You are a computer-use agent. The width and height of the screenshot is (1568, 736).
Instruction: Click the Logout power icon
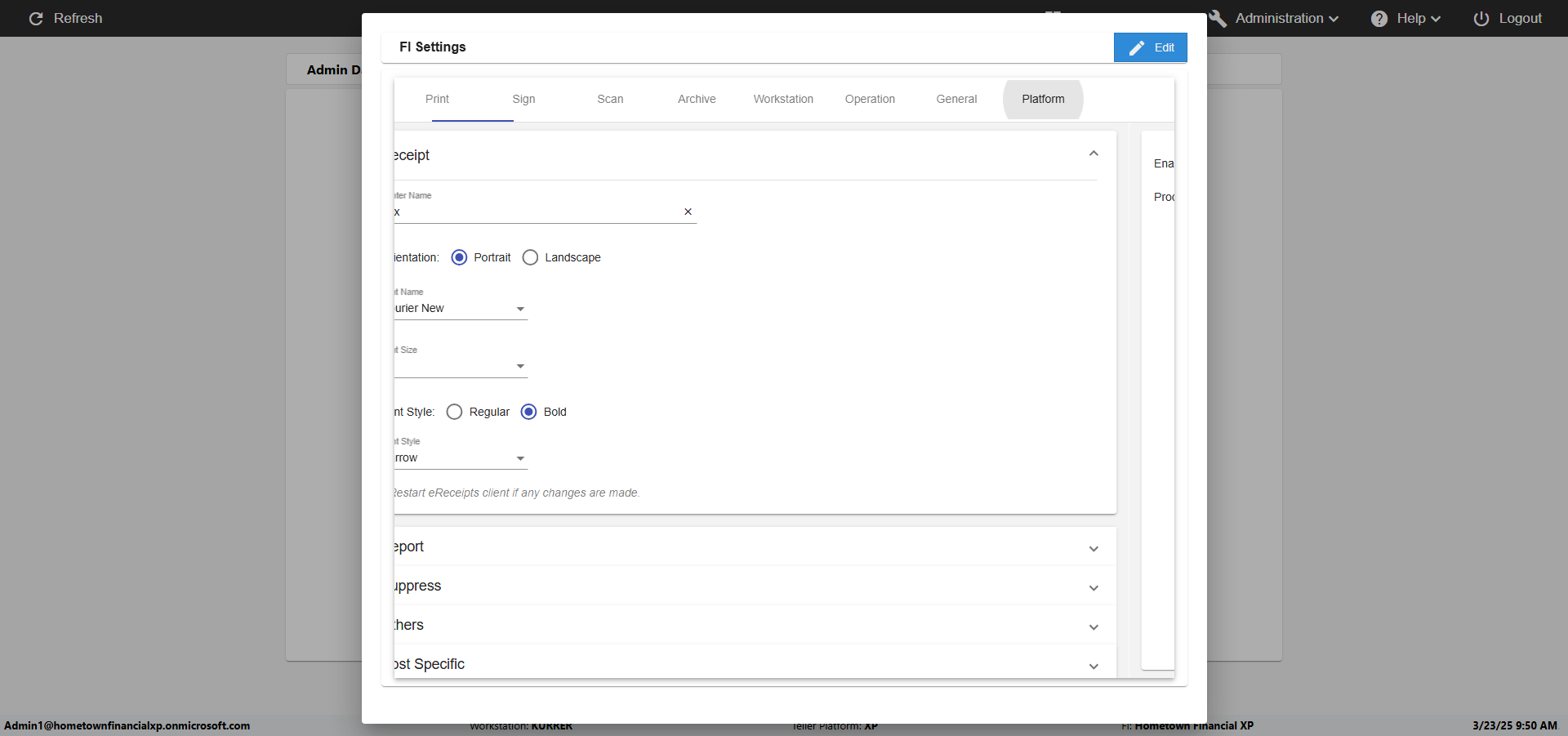[1481, 19]
